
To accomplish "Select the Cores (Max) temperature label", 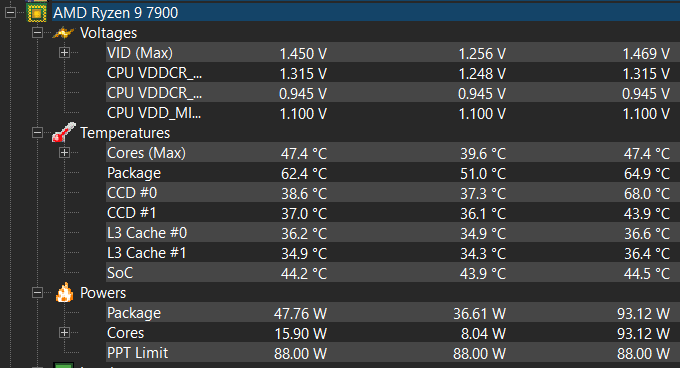I will (x=146, y=153).
